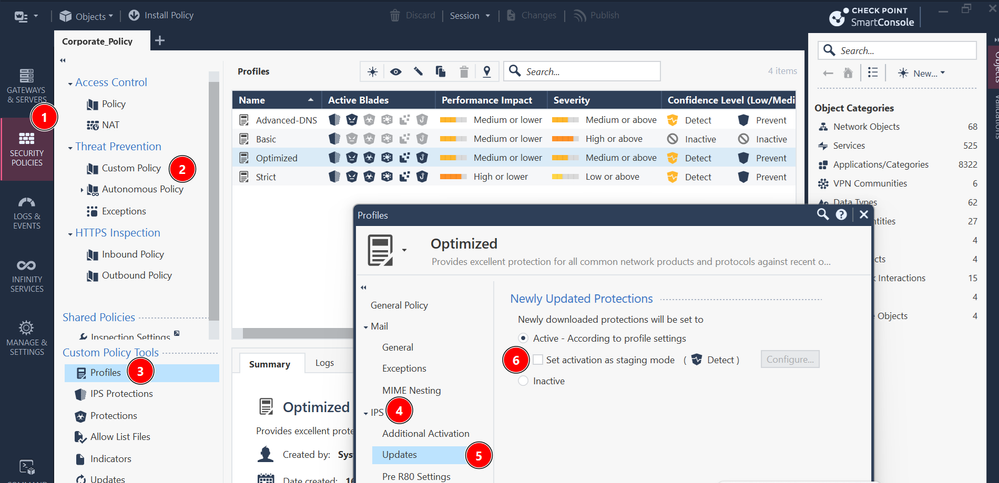The height and width of the screenshot is (483, 999).
Task: Open Manage & Settings view
Action: (x=26, y=338)
